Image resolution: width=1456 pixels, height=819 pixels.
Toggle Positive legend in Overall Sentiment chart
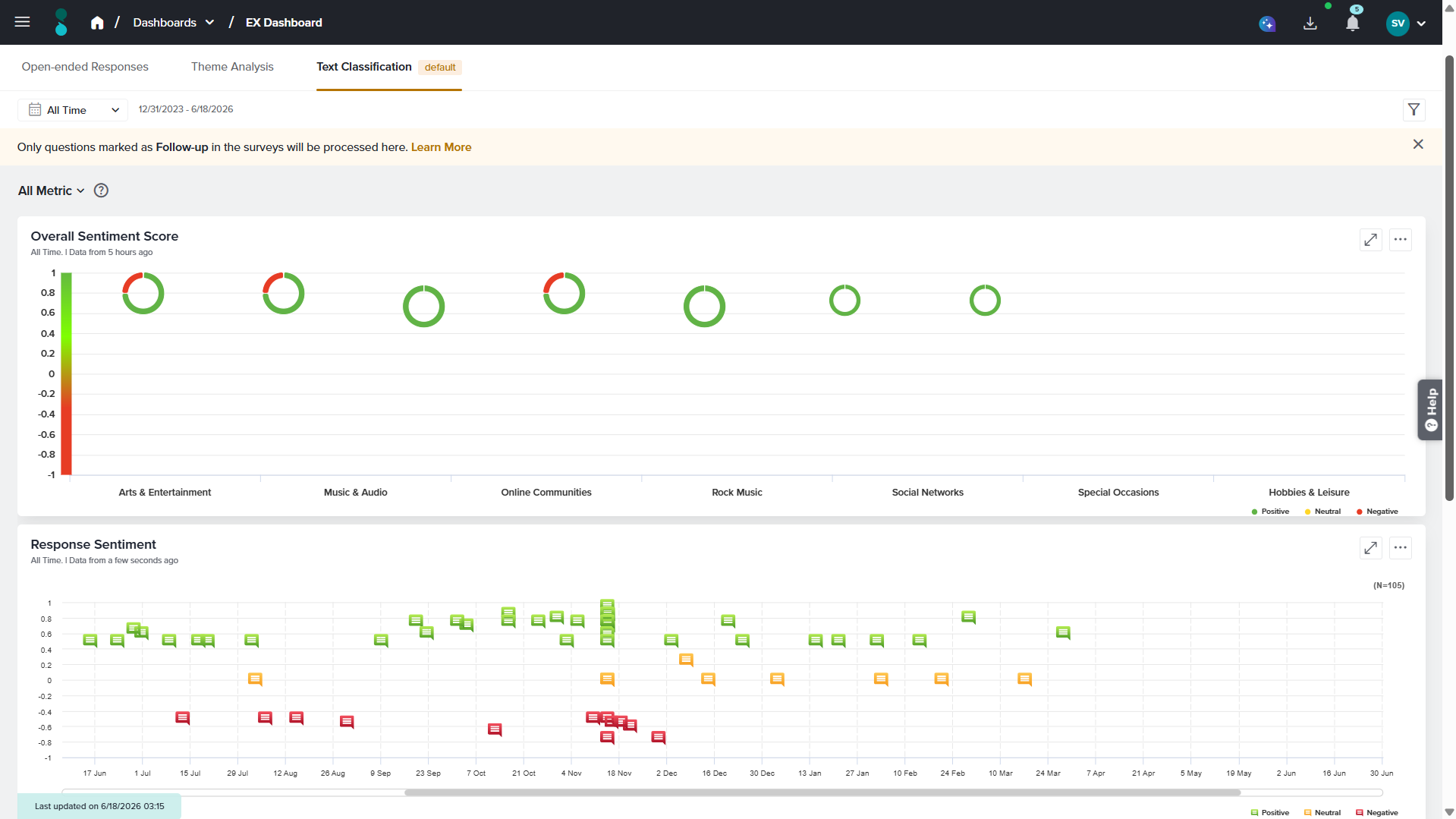pyautogui.click(x=1270, y=512)
